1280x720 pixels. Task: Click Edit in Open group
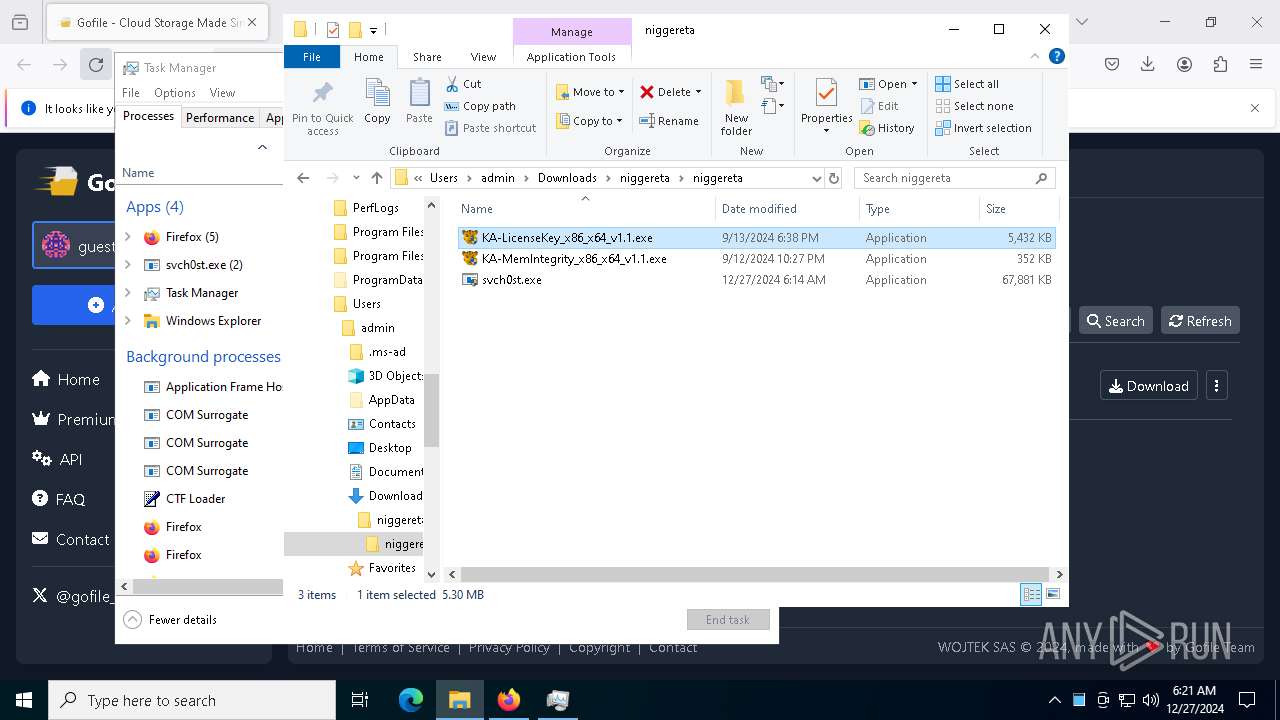tap(879, 106)
